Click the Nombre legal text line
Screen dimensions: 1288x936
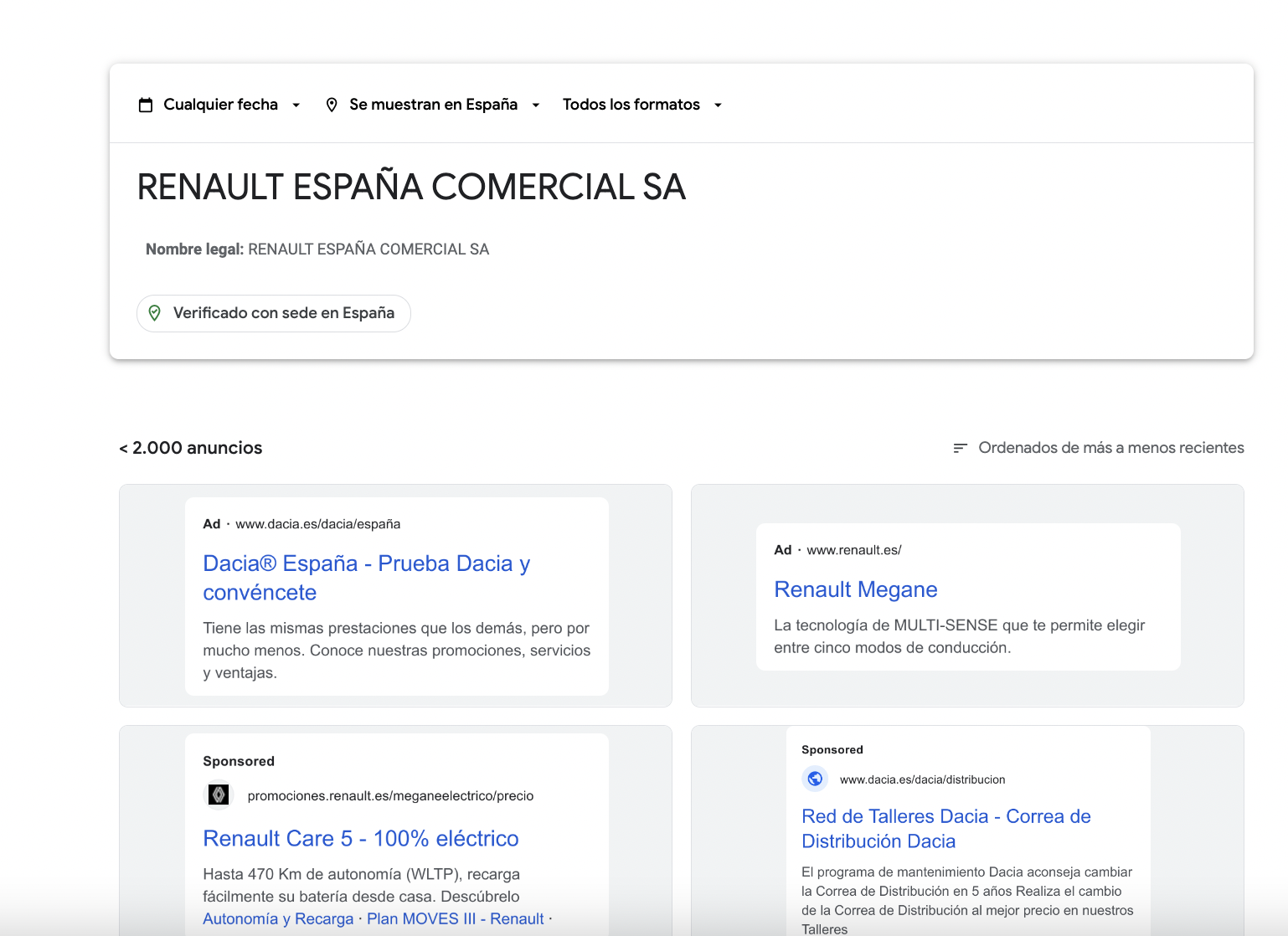click(x=317, y=249)
